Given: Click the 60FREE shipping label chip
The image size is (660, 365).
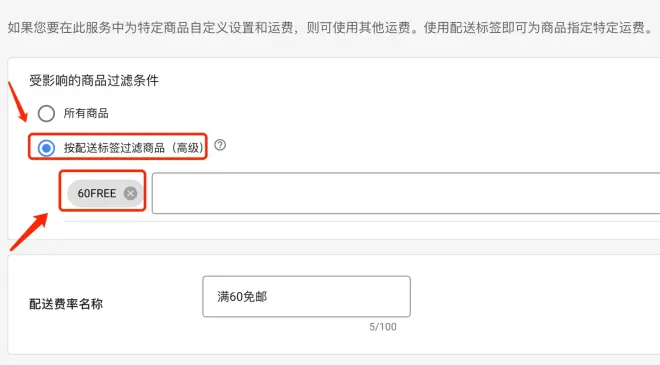Looking at the screenshot, I should (x=105, y=193).
